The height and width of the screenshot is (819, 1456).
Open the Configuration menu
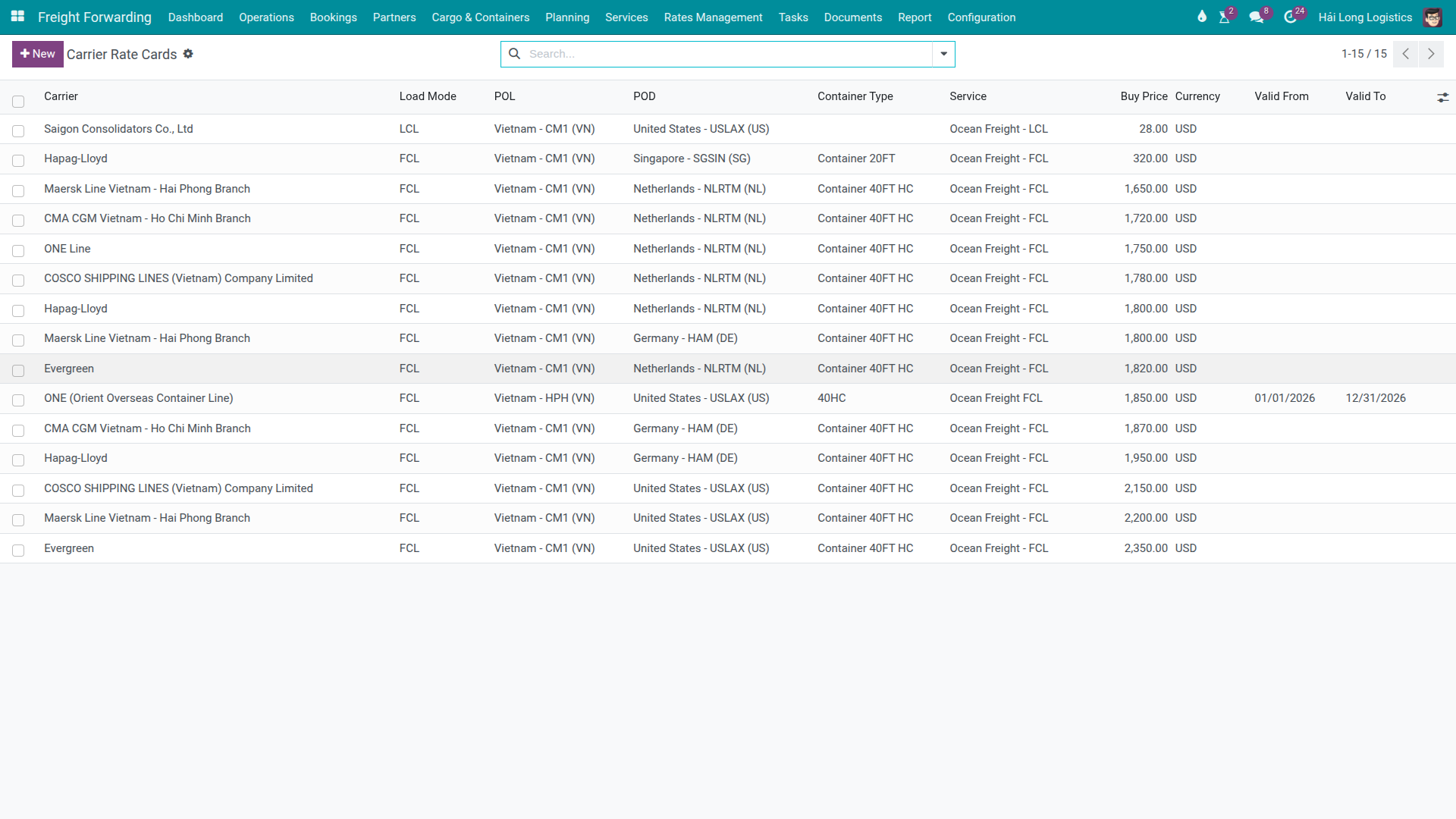(x=981, y=17)
